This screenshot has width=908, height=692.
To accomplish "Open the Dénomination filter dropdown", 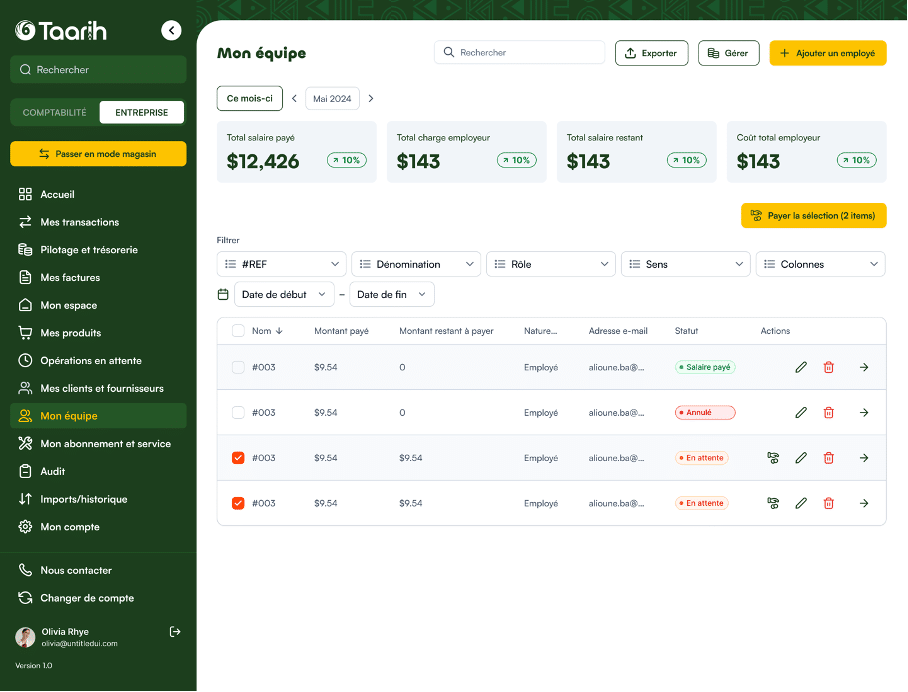I will [x=416, y=264].
